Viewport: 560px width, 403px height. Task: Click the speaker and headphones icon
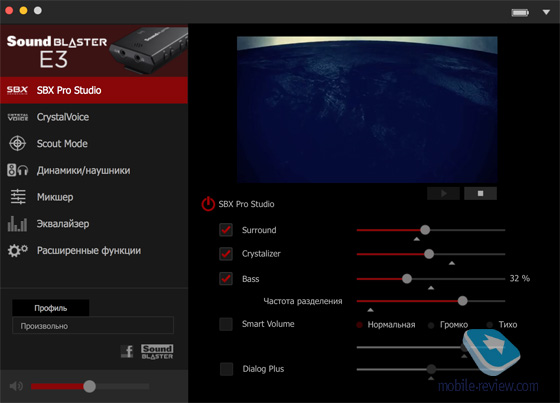[x=18, y=170]
